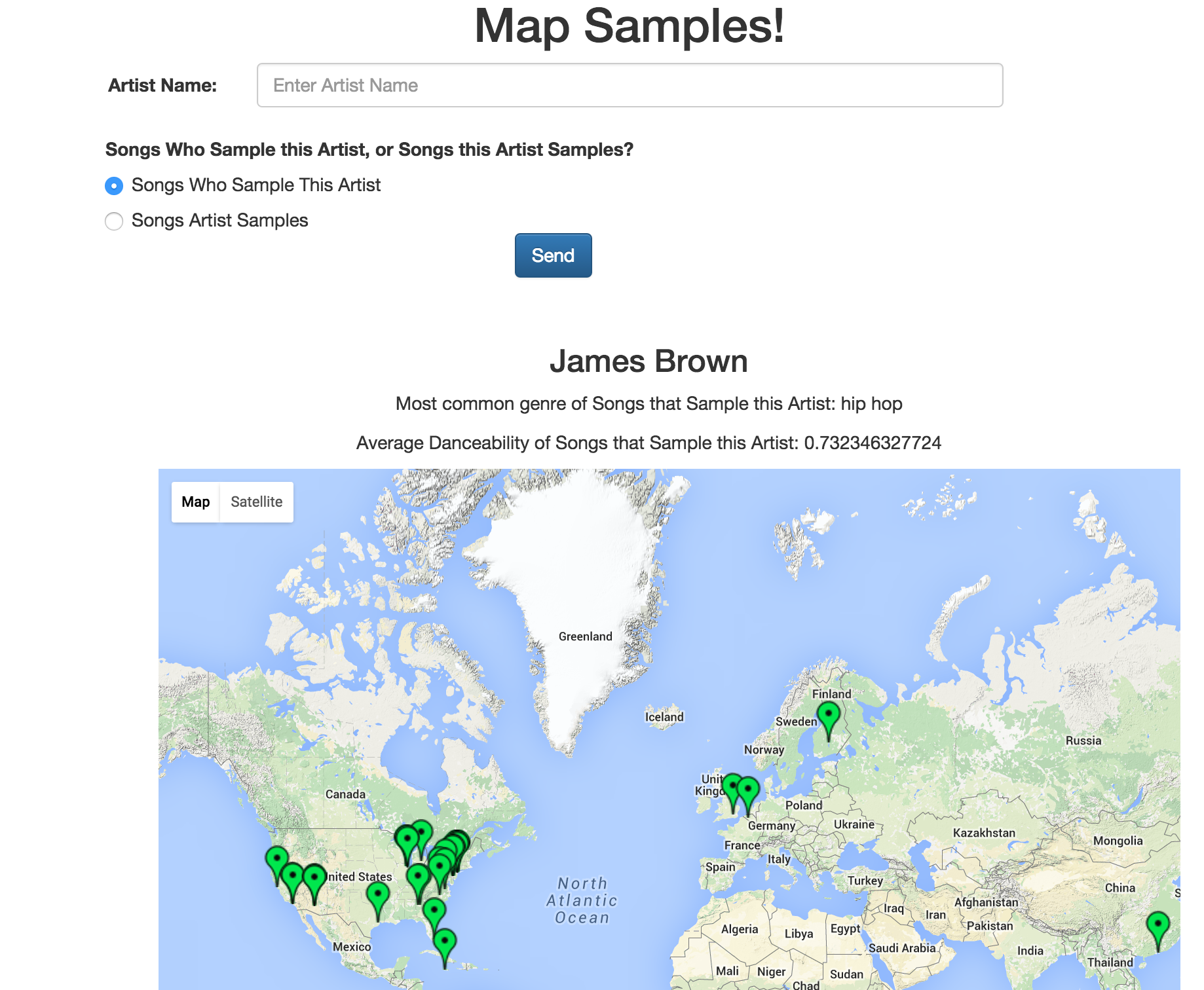Click the James Brown heading
This screenshot has height=990, width=1204.
point(649,361)
